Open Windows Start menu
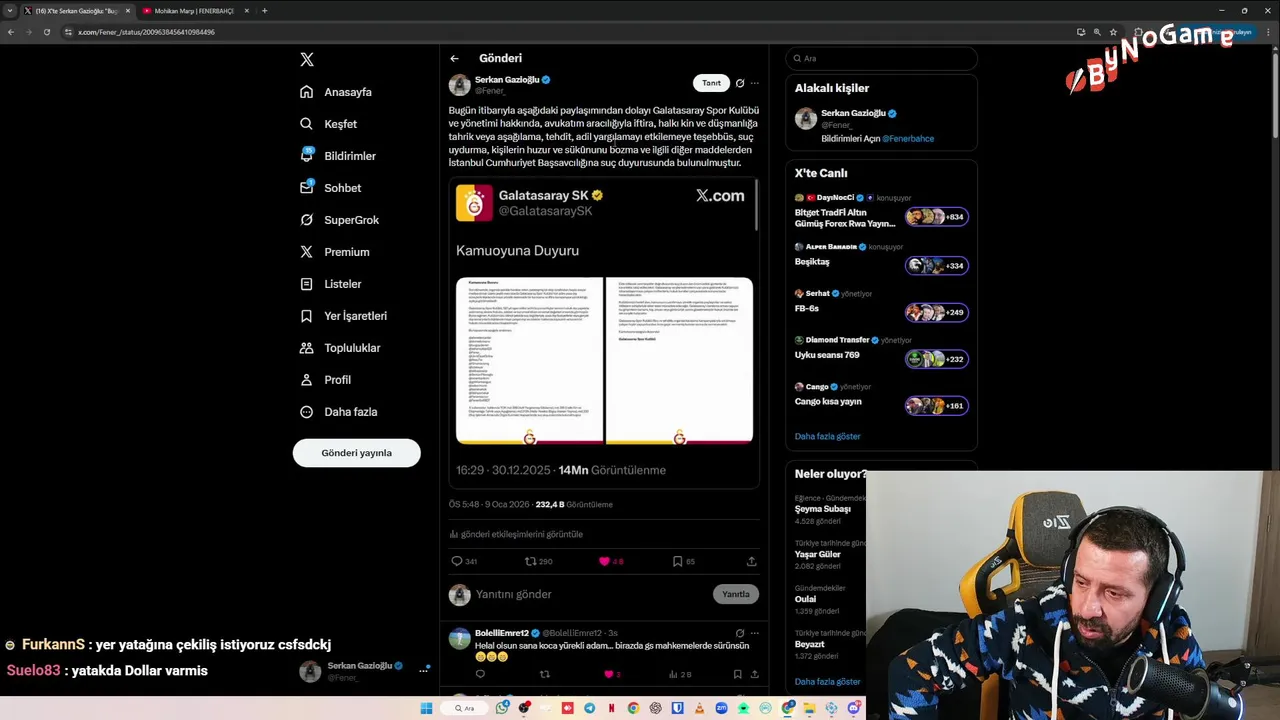 coord(426,708)
